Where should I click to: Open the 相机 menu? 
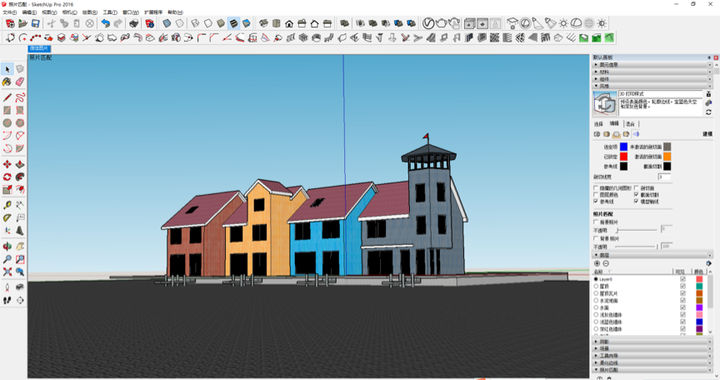tap(69, 12)
